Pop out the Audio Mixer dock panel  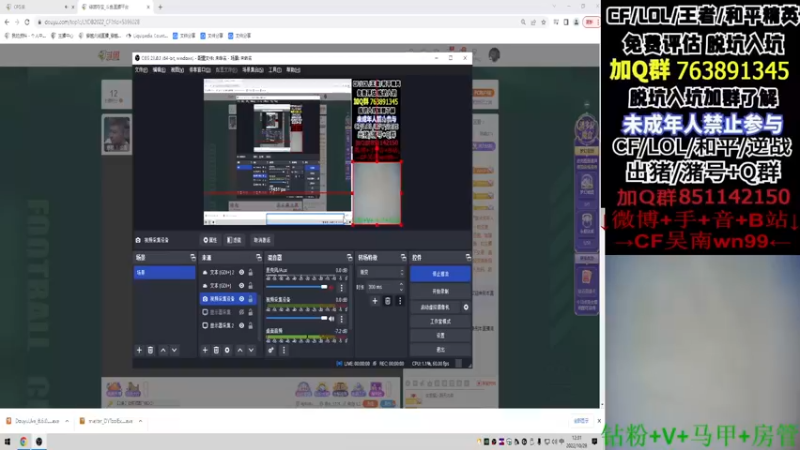pyautogui.click(x=349, y=257)
